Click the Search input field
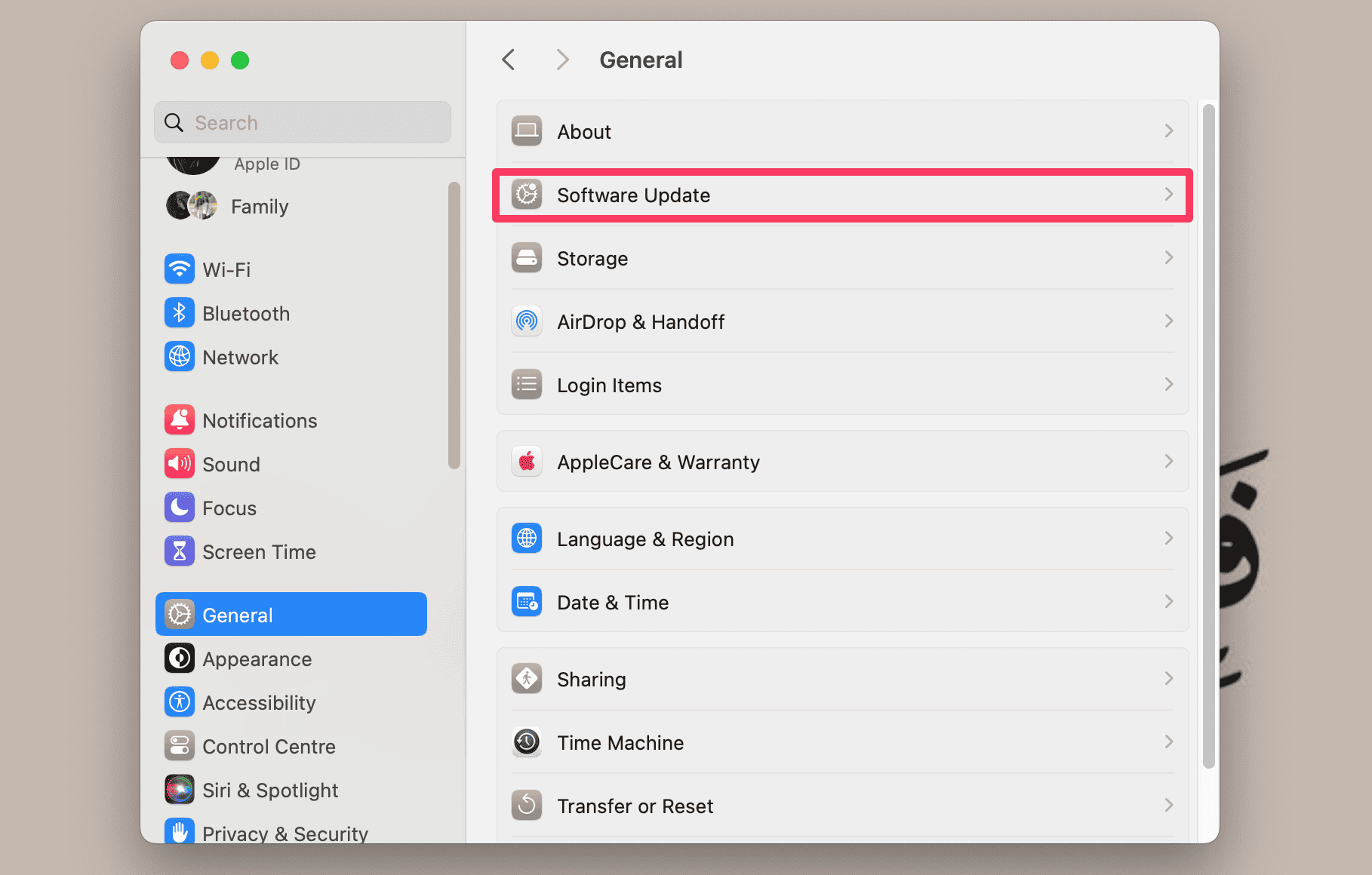Screen dimensions: 1372x875 [309, 122]
